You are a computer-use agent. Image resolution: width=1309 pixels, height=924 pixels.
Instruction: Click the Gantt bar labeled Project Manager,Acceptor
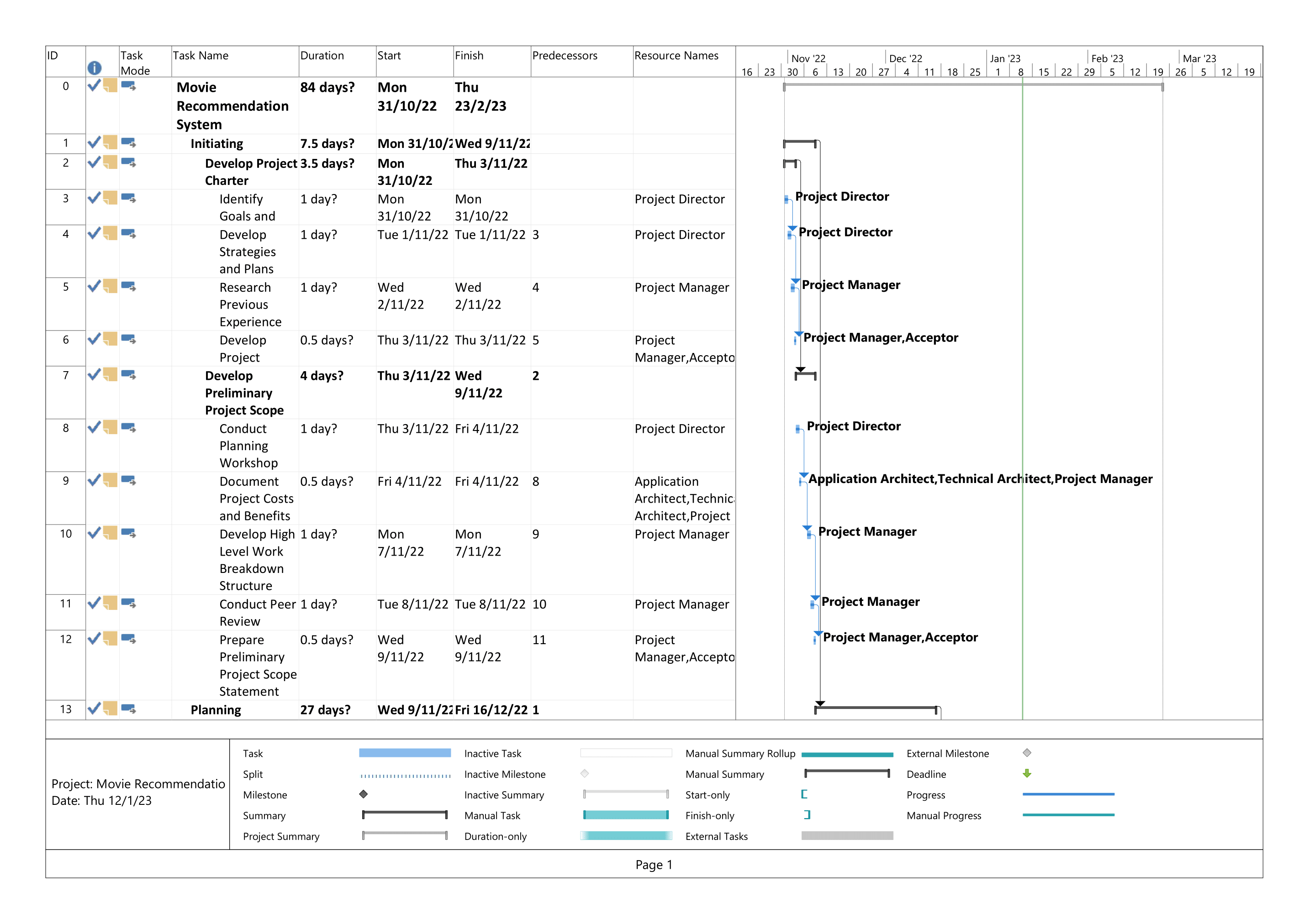(797, 341)
